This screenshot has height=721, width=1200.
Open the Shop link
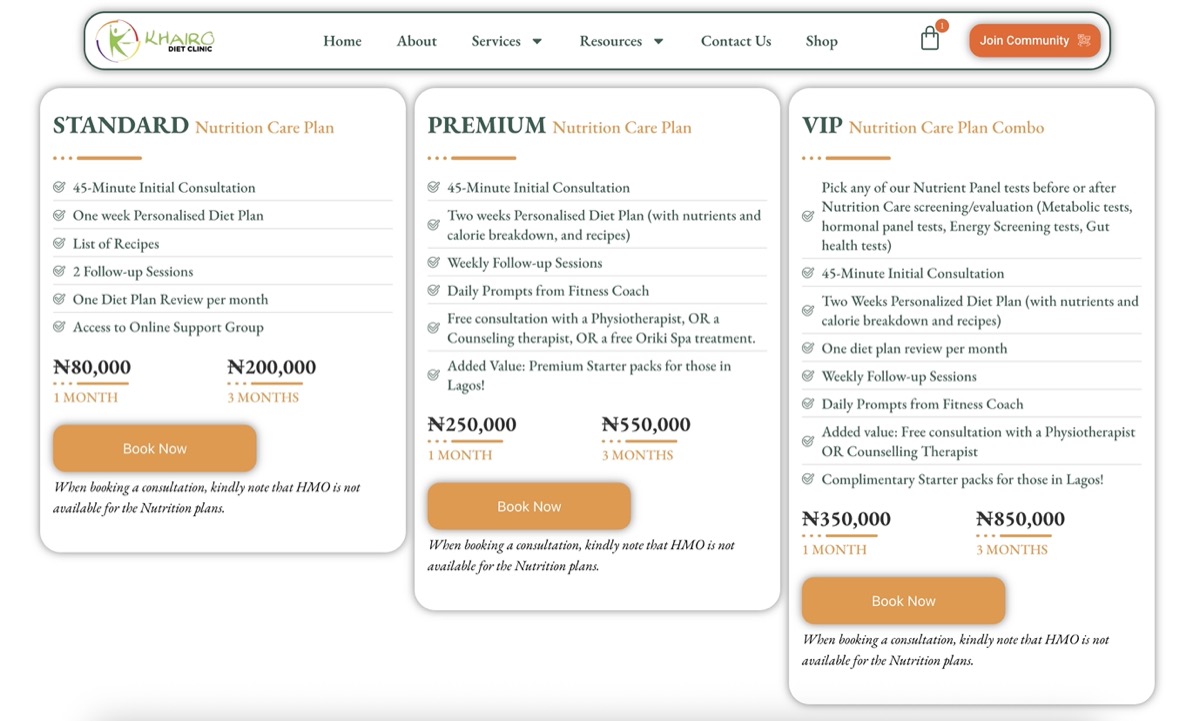(821, 41)
